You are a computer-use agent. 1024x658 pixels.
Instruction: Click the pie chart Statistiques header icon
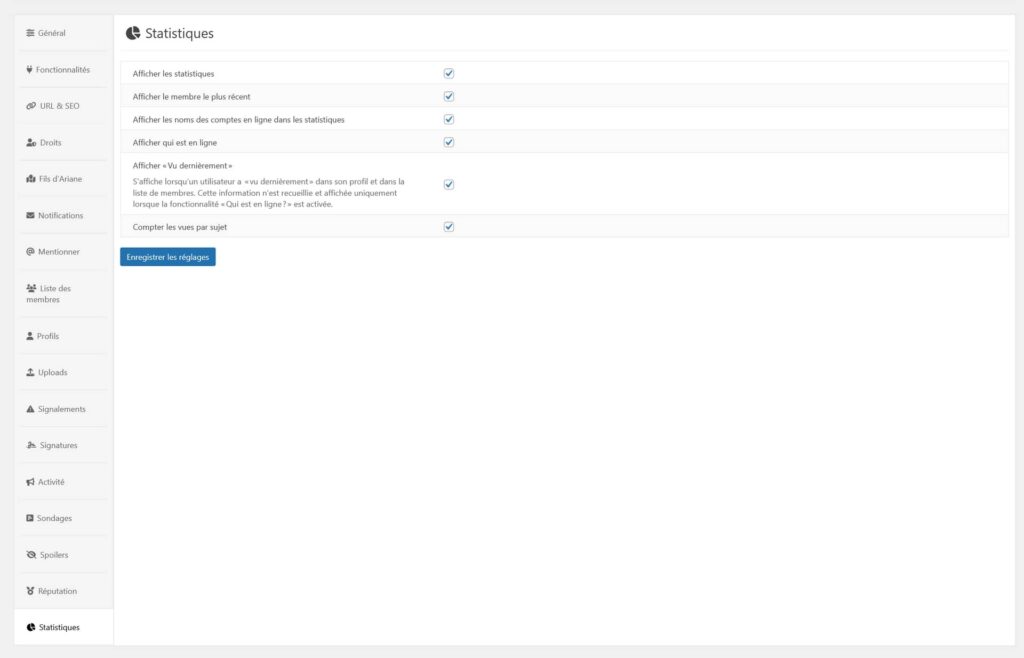tap(131, 32)
